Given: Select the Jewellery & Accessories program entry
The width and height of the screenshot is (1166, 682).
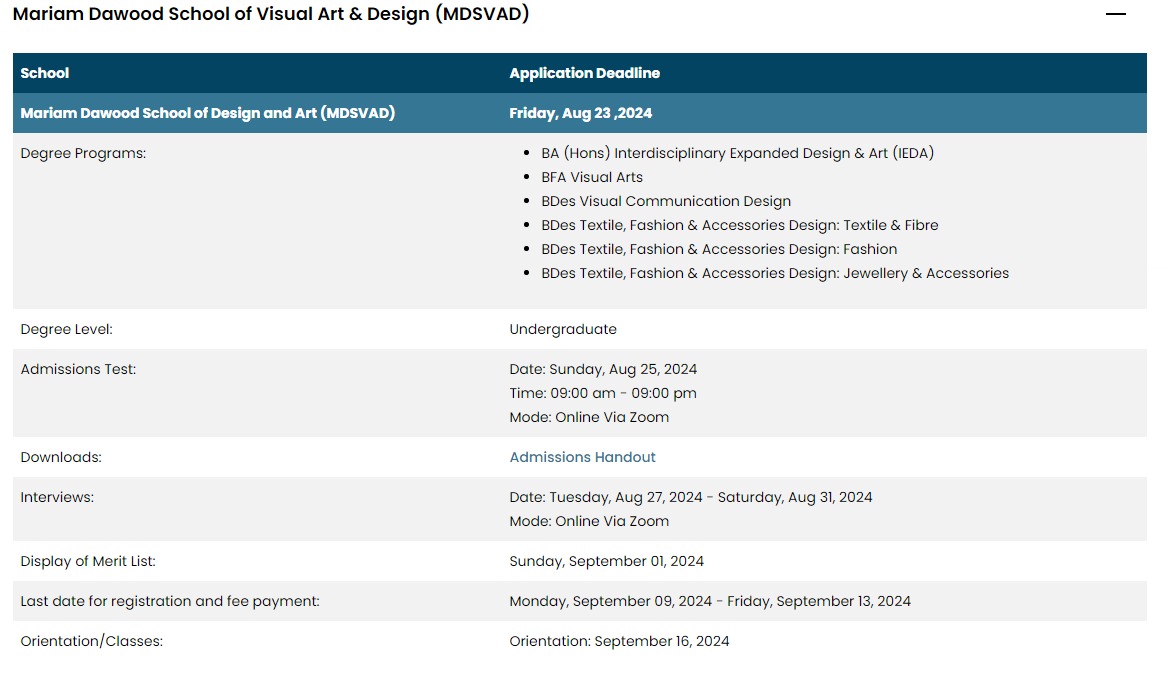Looking at the screenshot, I should (x=775, y=273).
